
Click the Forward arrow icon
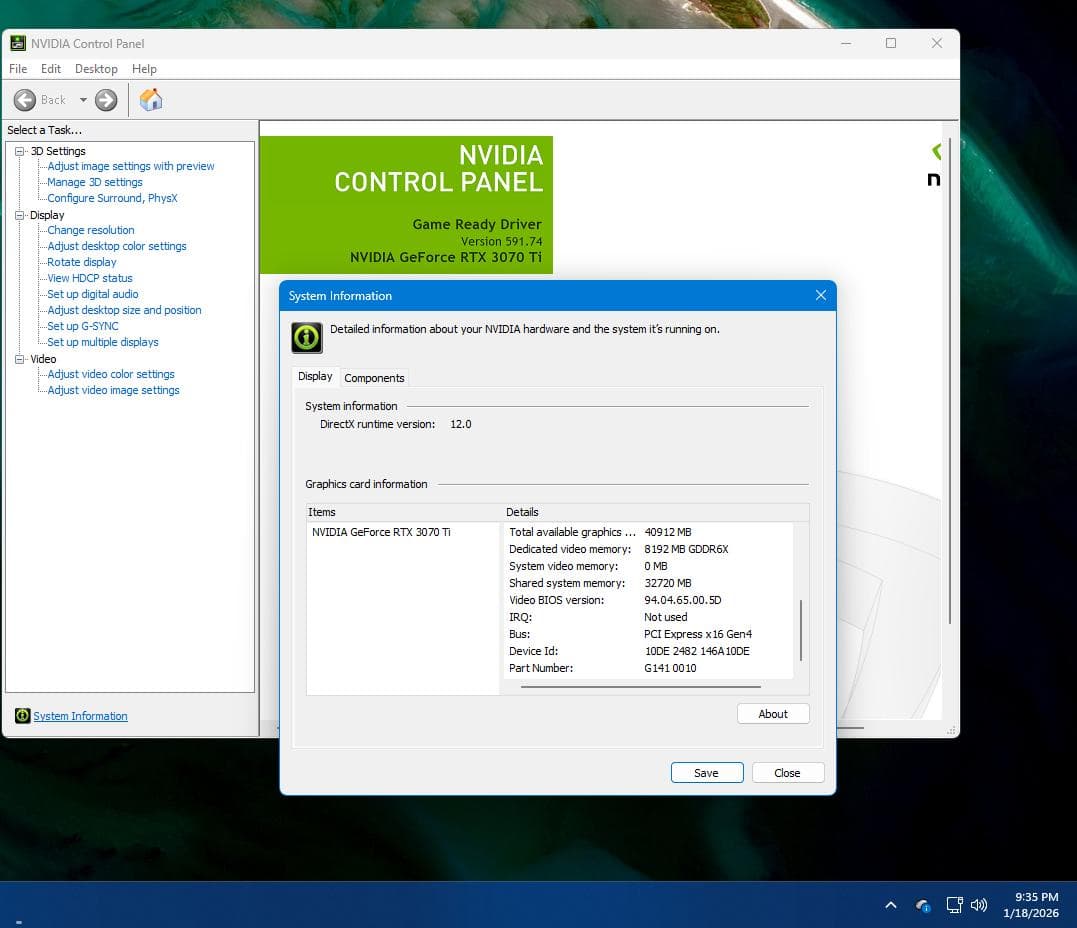(x=106, y=100)
